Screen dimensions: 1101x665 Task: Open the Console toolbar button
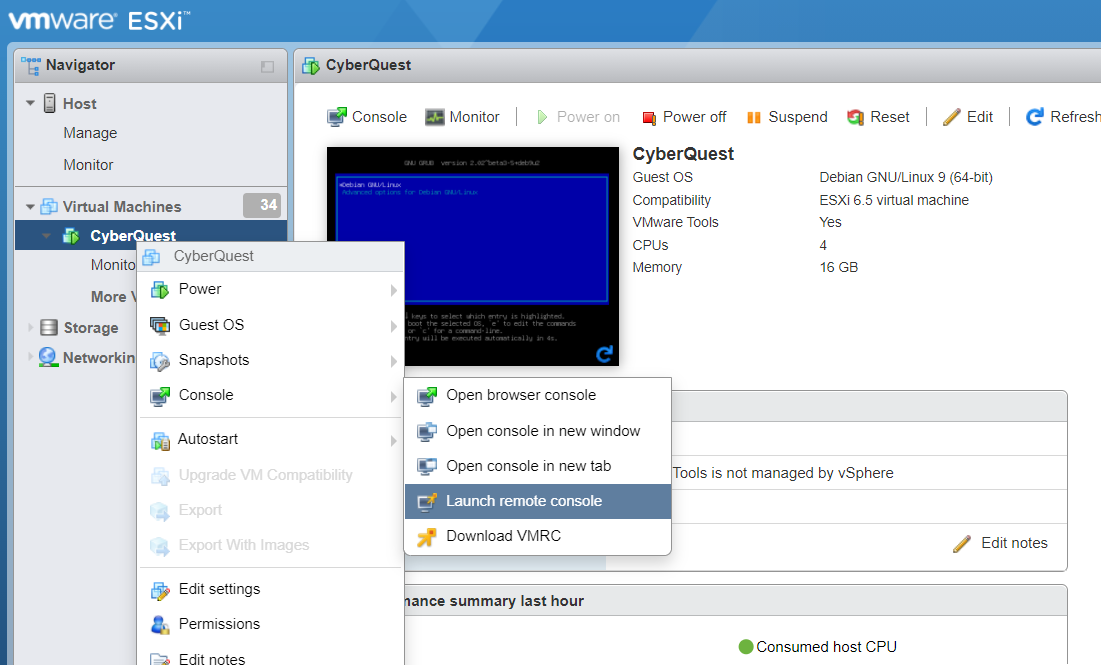click(367, 117)
